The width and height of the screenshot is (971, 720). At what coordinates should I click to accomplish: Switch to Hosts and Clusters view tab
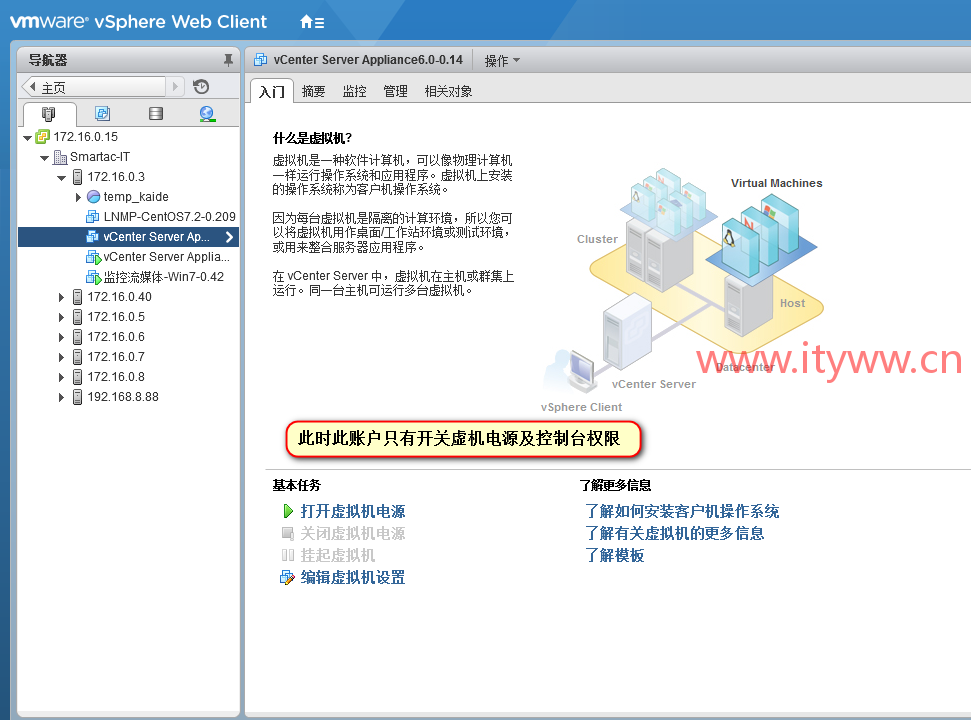(x=48, y=114)
